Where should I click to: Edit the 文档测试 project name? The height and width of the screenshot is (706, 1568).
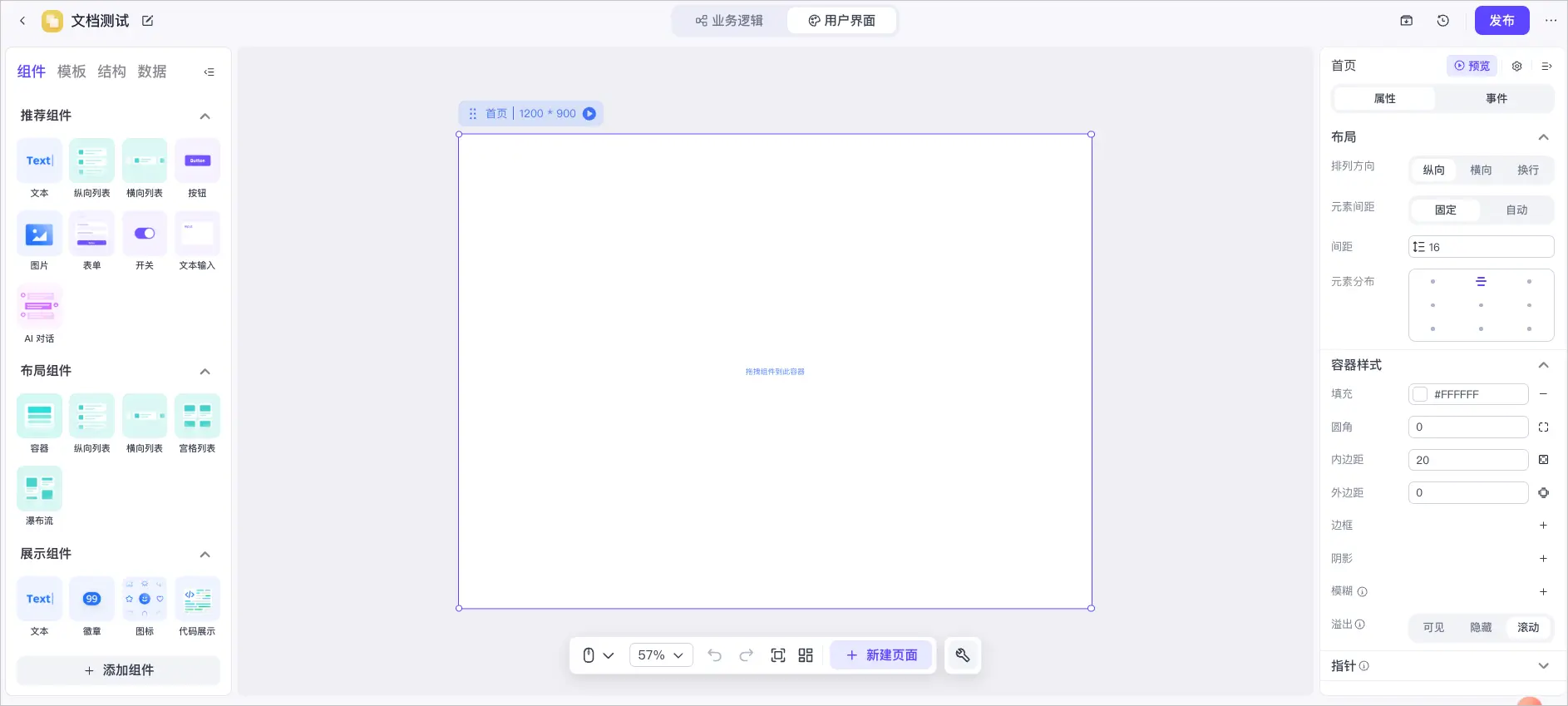coord(147,21)
